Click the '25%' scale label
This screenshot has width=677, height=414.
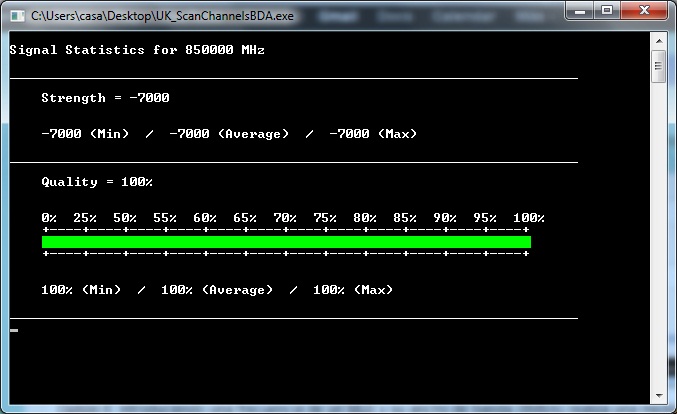point(85,218)
